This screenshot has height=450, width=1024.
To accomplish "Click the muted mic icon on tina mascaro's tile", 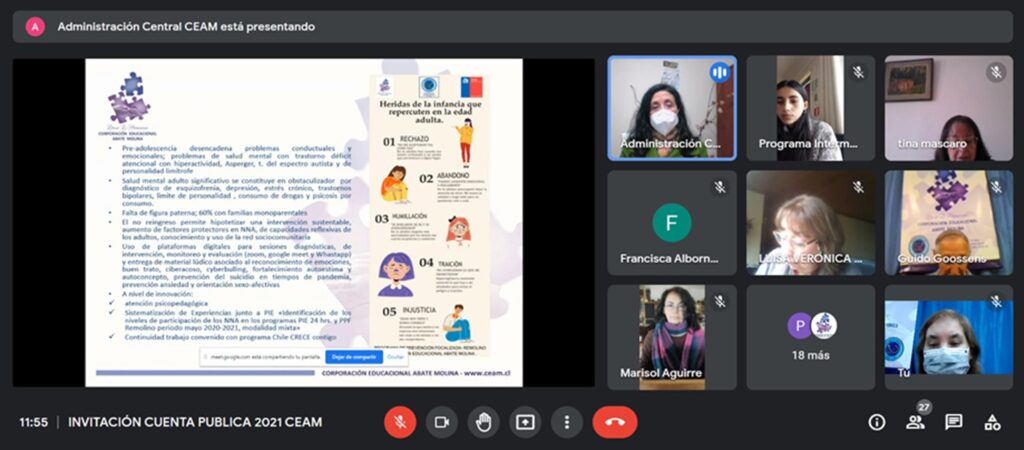I will pyautogui.click(x=995, y=72).
